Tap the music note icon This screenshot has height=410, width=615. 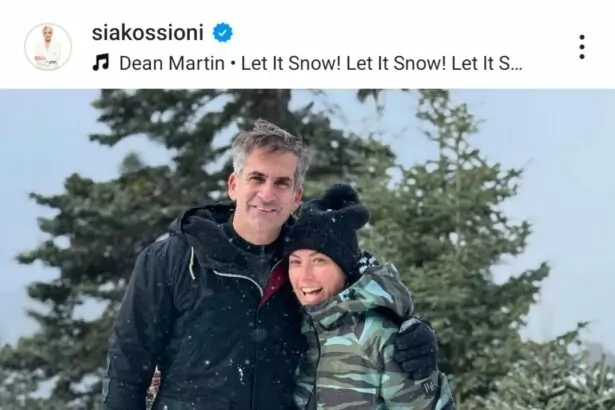[x=101, y=63]
